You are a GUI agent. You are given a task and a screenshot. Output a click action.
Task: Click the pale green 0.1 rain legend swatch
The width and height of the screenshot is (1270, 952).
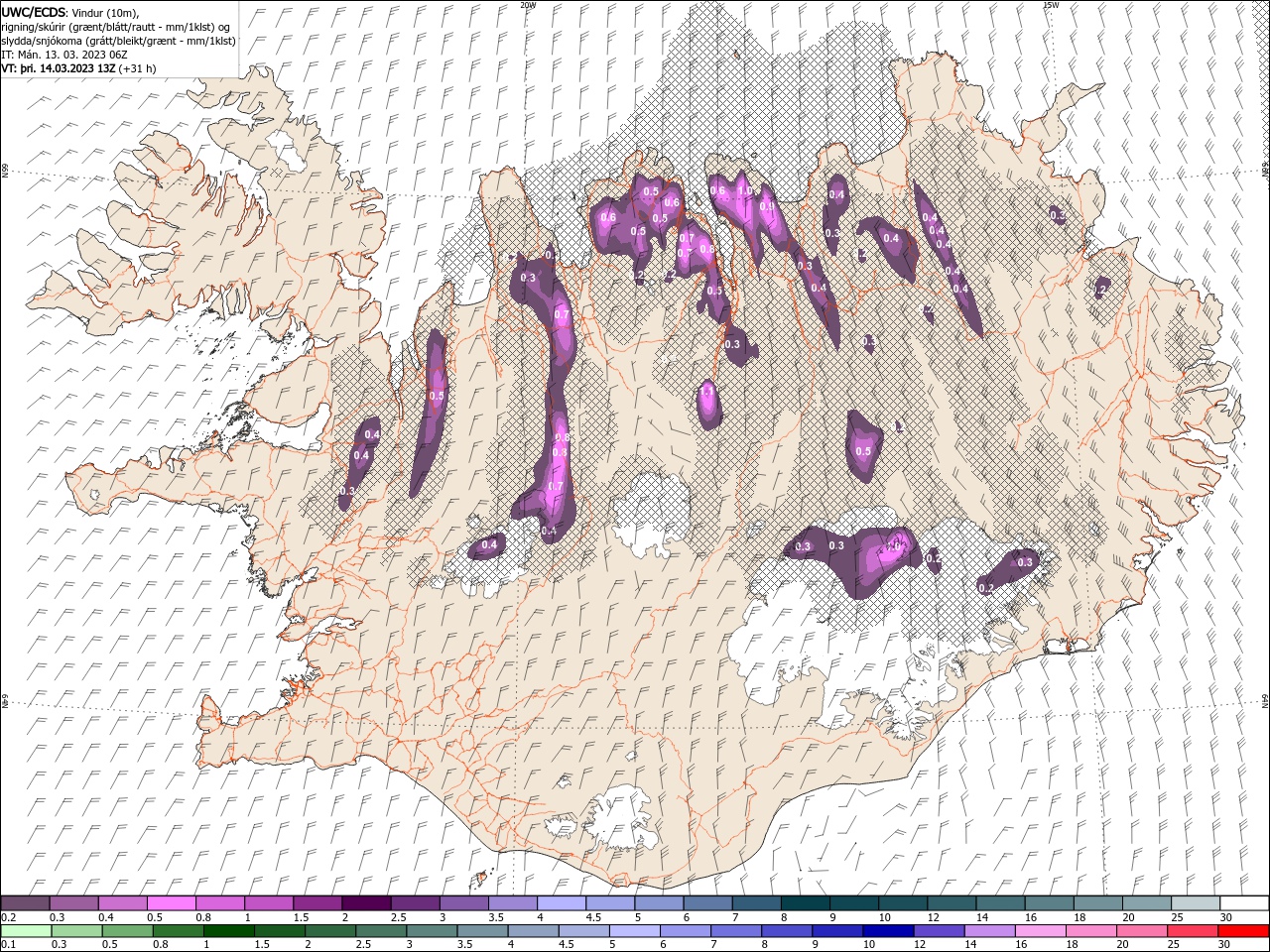pyautogui.click(x=25, y=931)
